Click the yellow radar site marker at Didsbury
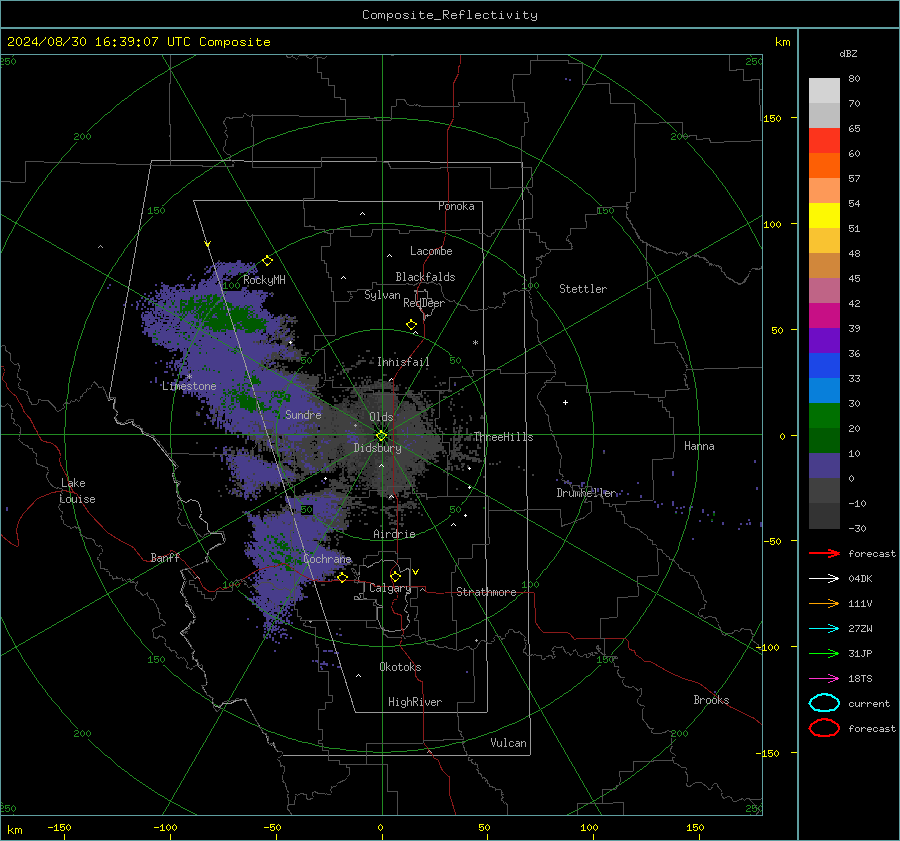 381,436
